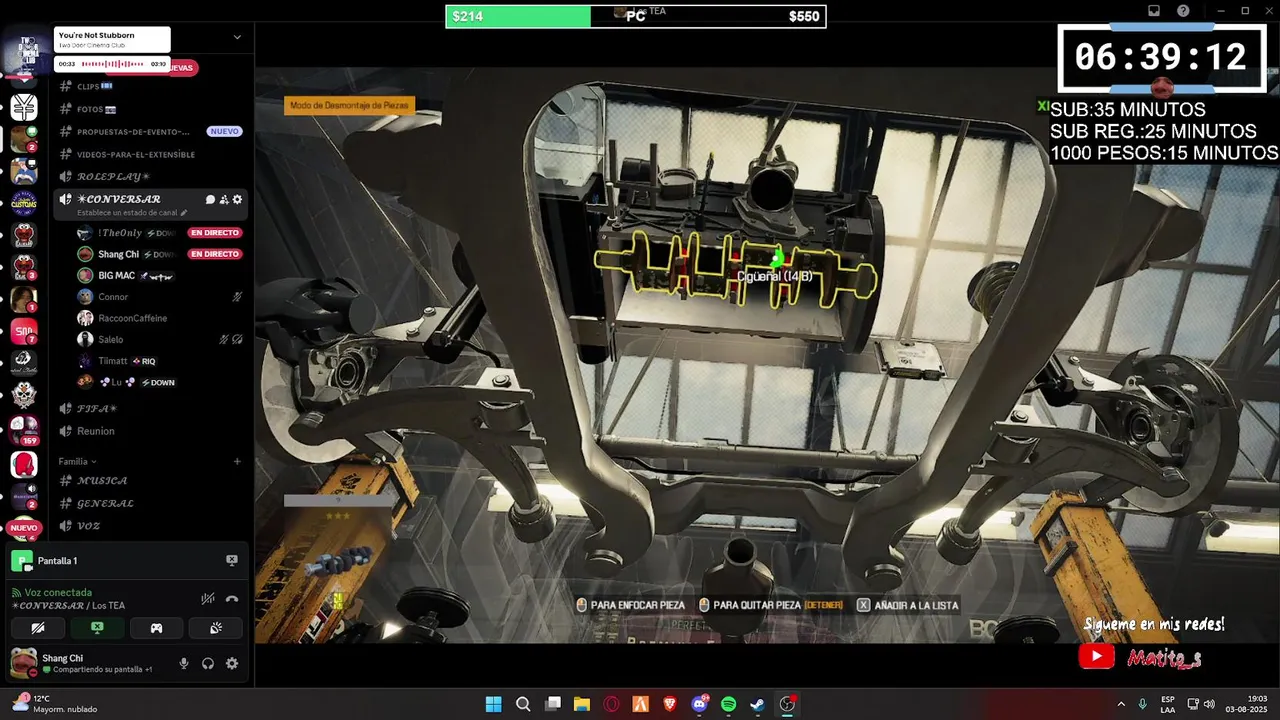Expand server header dropdown chevron

click(x=237, y=37)
